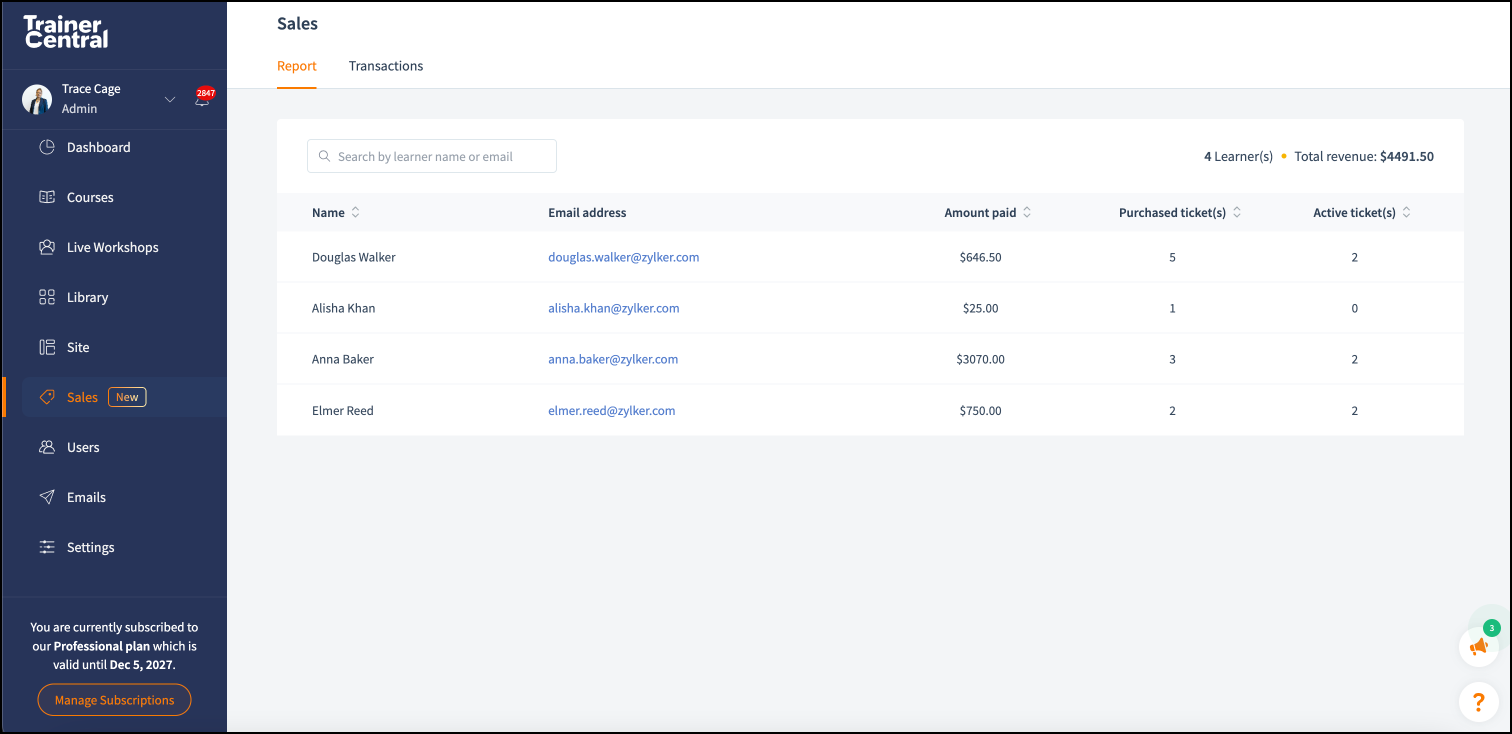Switch to the Transactions tab
Screen dimensions: 1512x734
point(386,66)
